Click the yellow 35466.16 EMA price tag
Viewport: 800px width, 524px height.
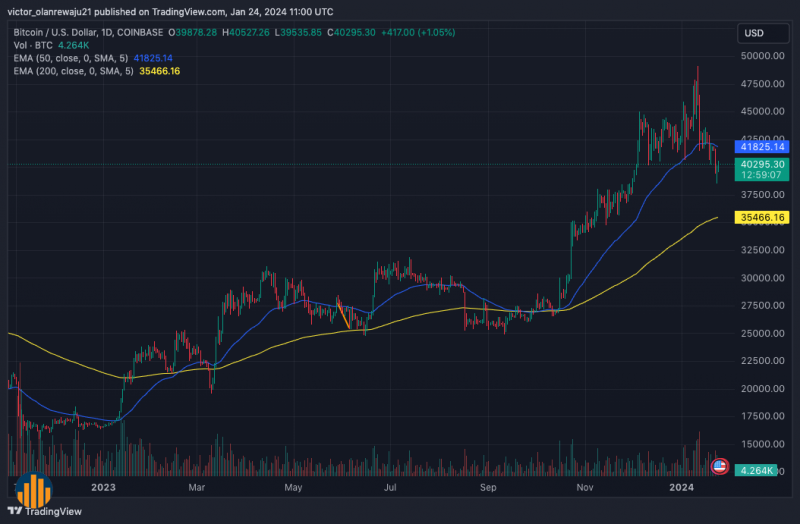click(x=762, y=217)
